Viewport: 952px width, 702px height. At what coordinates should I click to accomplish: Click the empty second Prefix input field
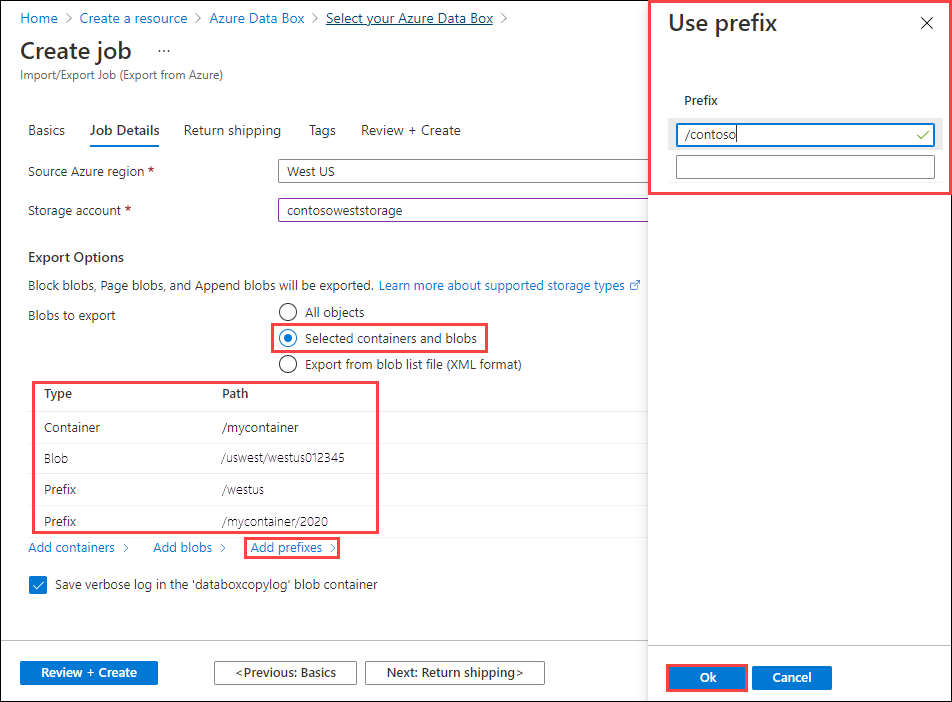pos(805,166)
